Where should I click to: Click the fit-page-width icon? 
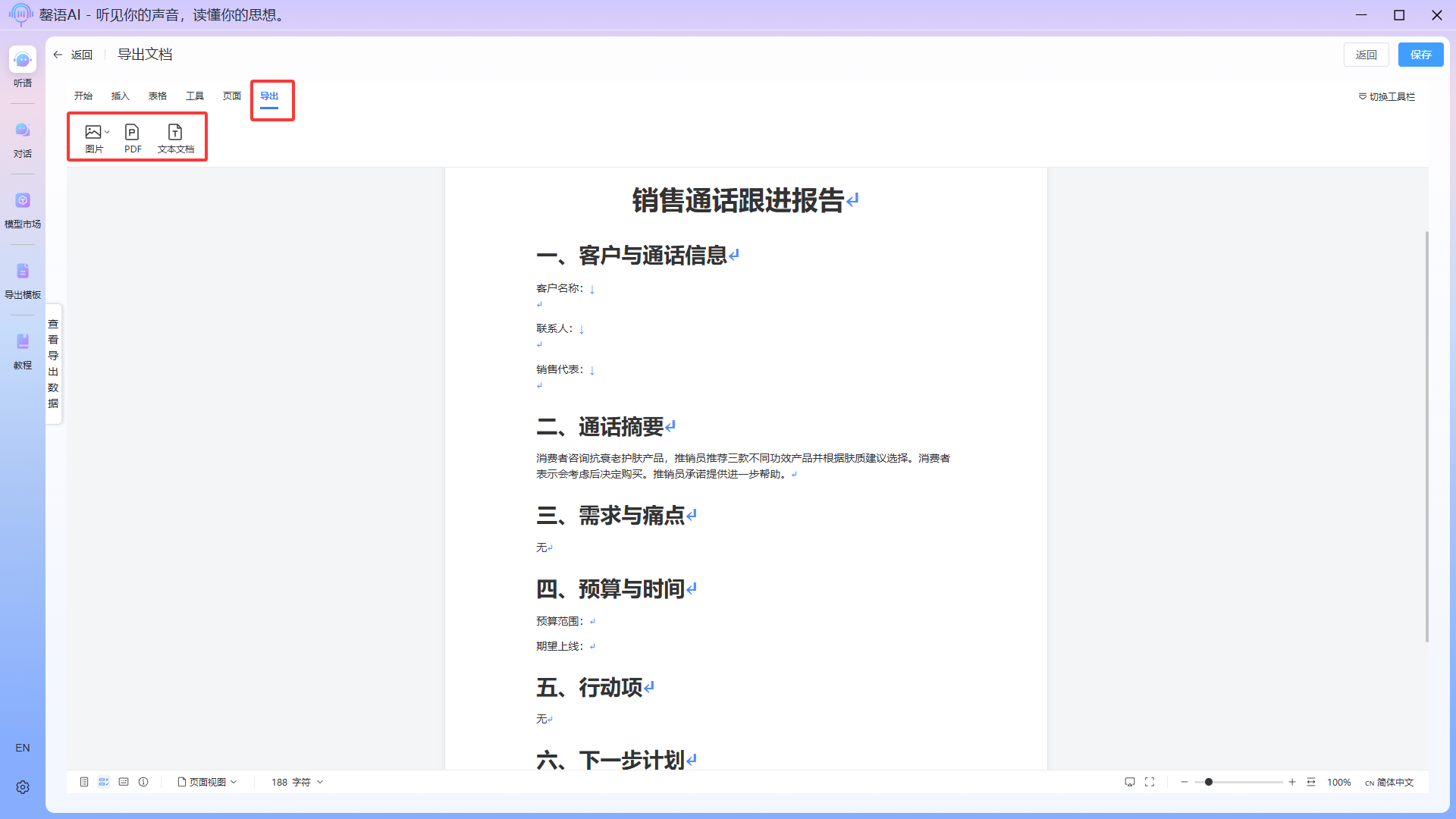tap(1311, 782)
